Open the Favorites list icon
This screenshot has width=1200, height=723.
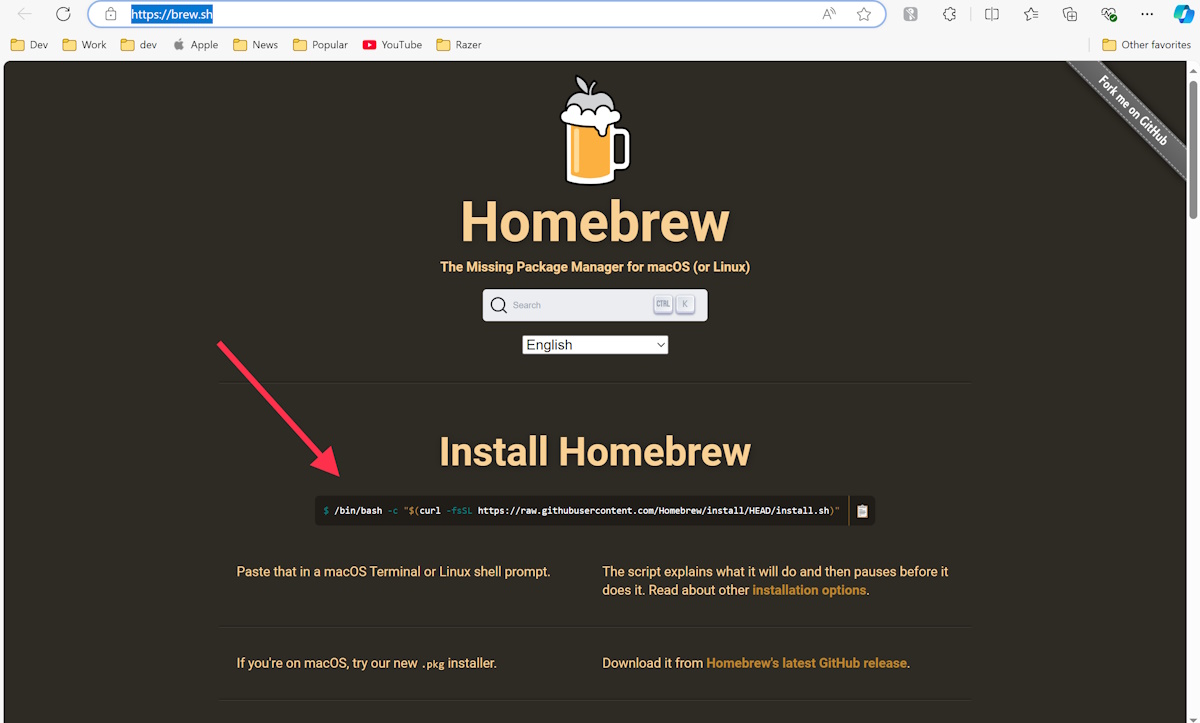1031,14
